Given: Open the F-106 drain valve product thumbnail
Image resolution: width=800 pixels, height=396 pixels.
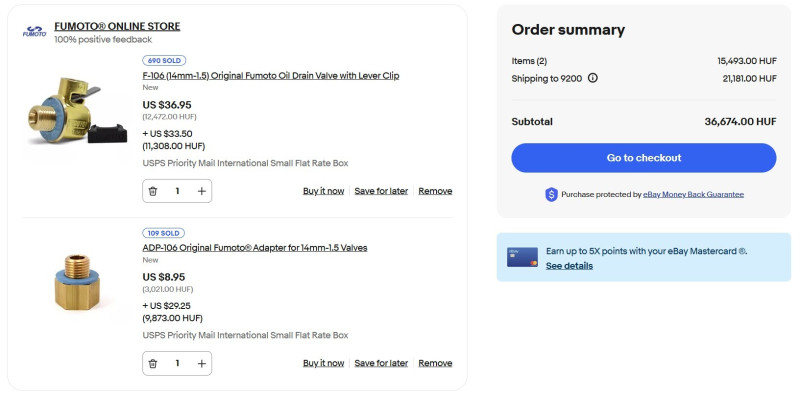Looking at the screenshot, I should 77,111.
